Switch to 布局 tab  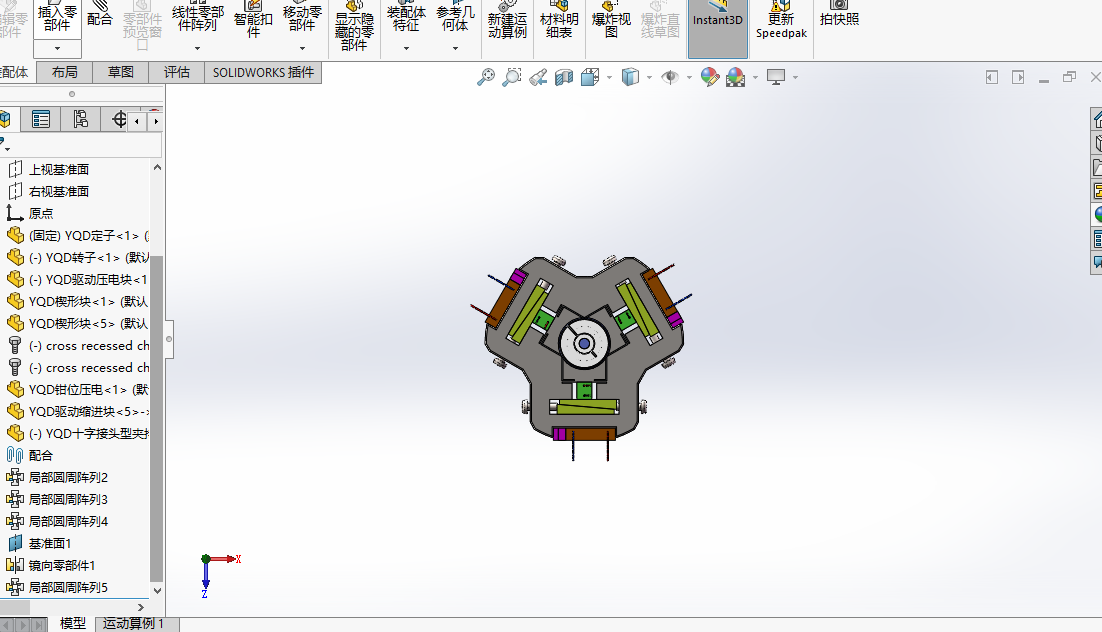click(x=65, y=72)
